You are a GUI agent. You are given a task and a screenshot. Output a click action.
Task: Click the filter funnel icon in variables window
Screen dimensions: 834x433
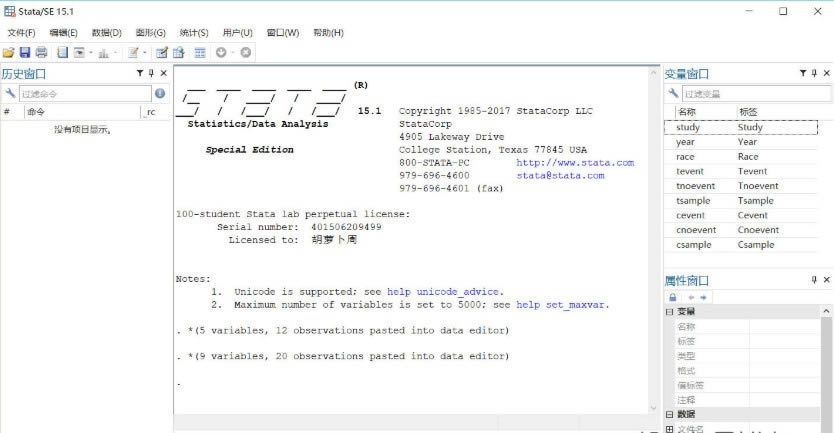(x=803, y=73)
